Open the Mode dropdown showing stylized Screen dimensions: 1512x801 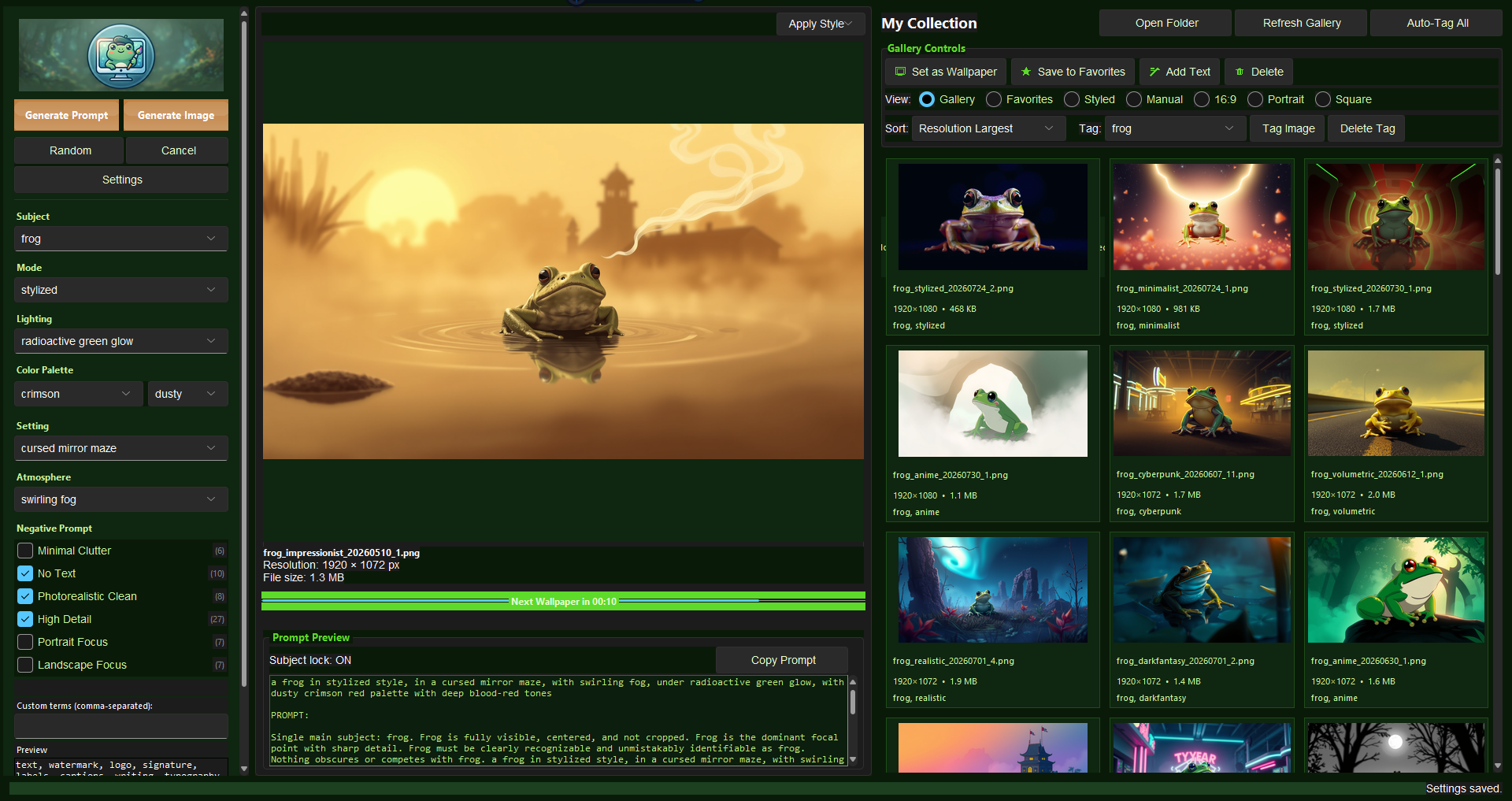(120, 290)
